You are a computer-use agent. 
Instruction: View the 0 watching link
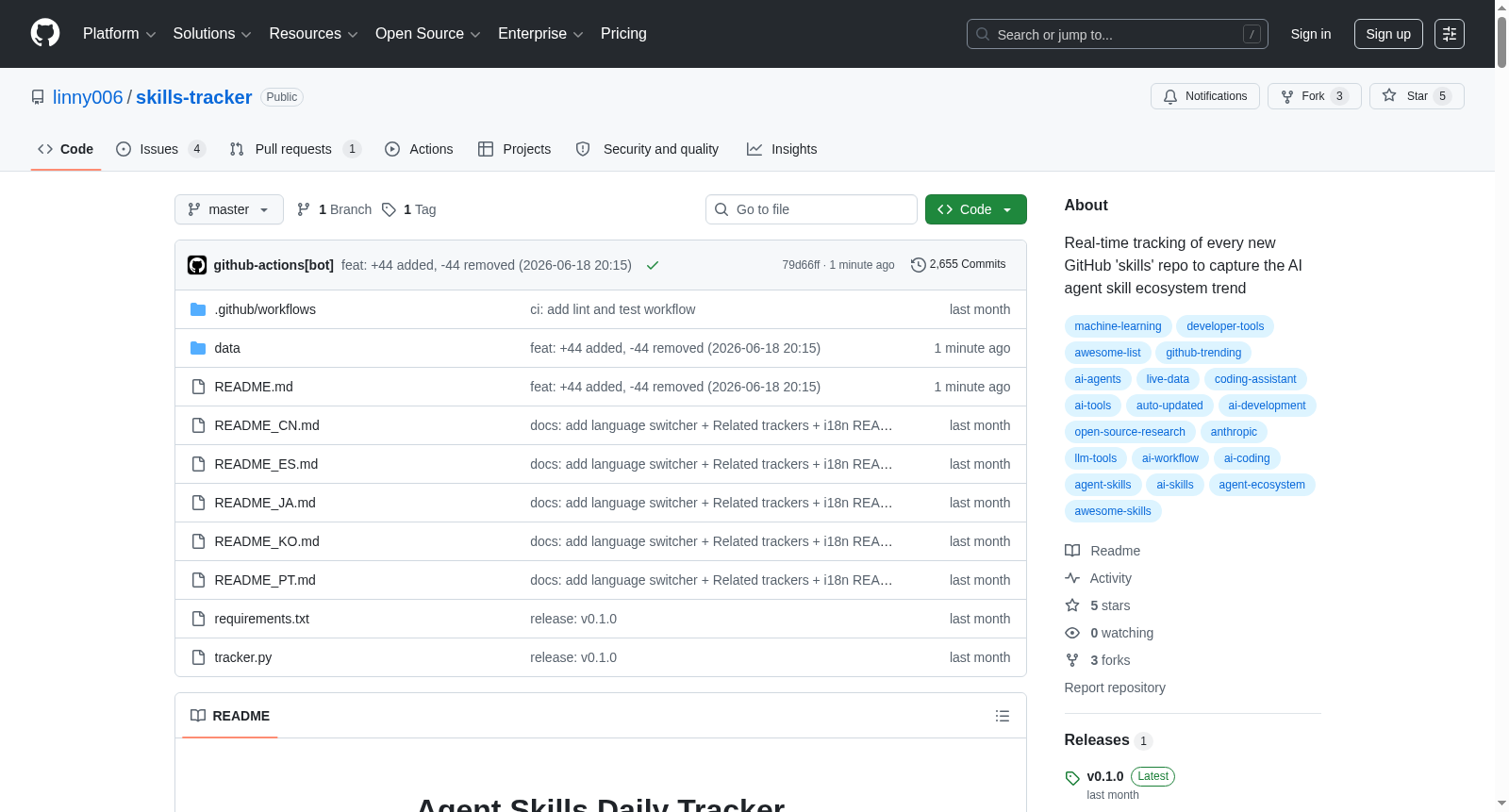tap(1109, 633)
